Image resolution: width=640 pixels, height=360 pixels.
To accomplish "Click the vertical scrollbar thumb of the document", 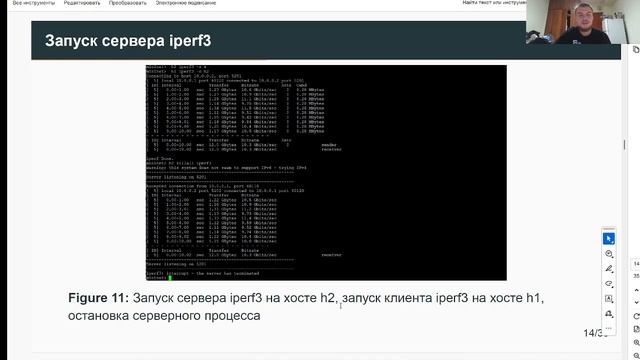I will pos(624,144).
